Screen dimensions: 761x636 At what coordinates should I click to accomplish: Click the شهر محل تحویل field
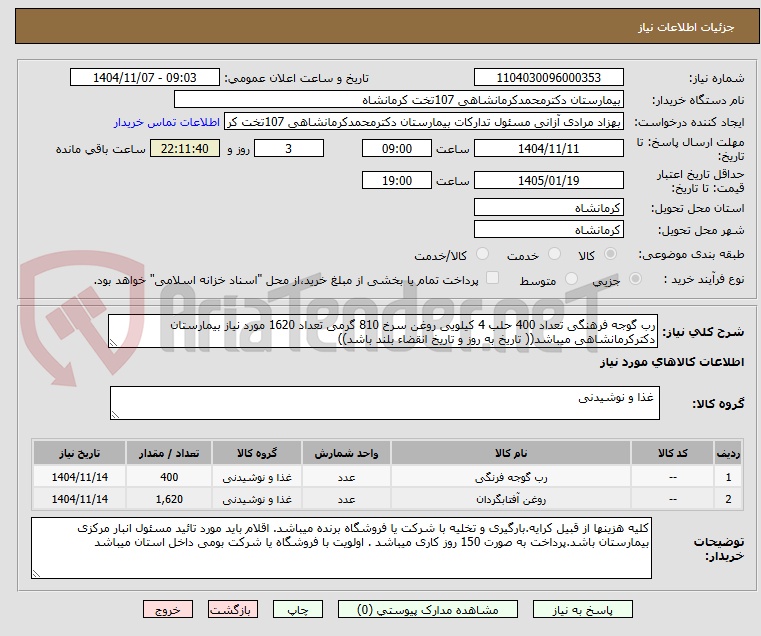pyautogui.click(x=548, y=230)
